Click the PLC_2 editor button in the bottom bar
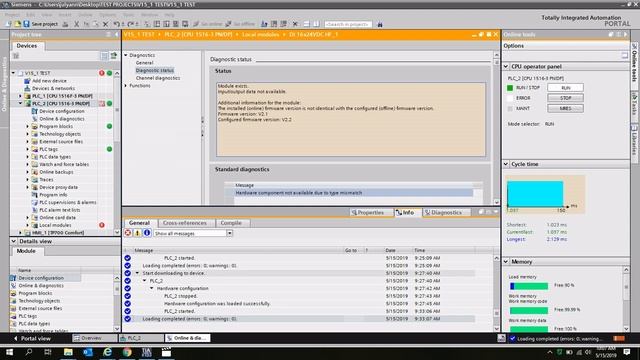 (141, 338)
